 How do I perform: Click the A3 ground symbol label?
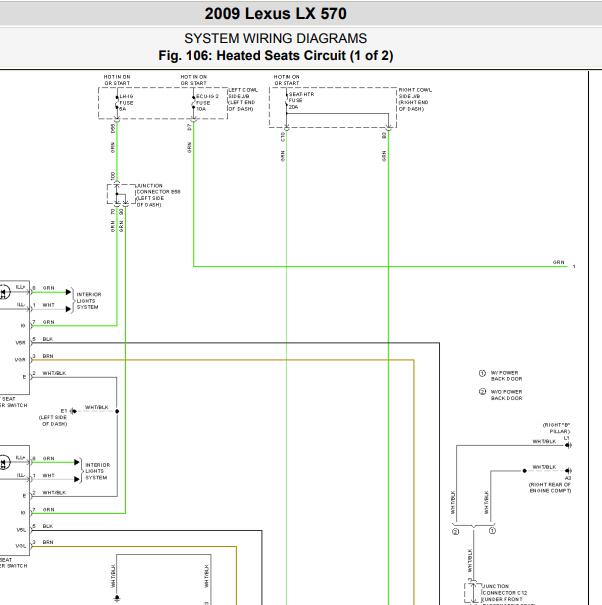click(x=568, y=478)
